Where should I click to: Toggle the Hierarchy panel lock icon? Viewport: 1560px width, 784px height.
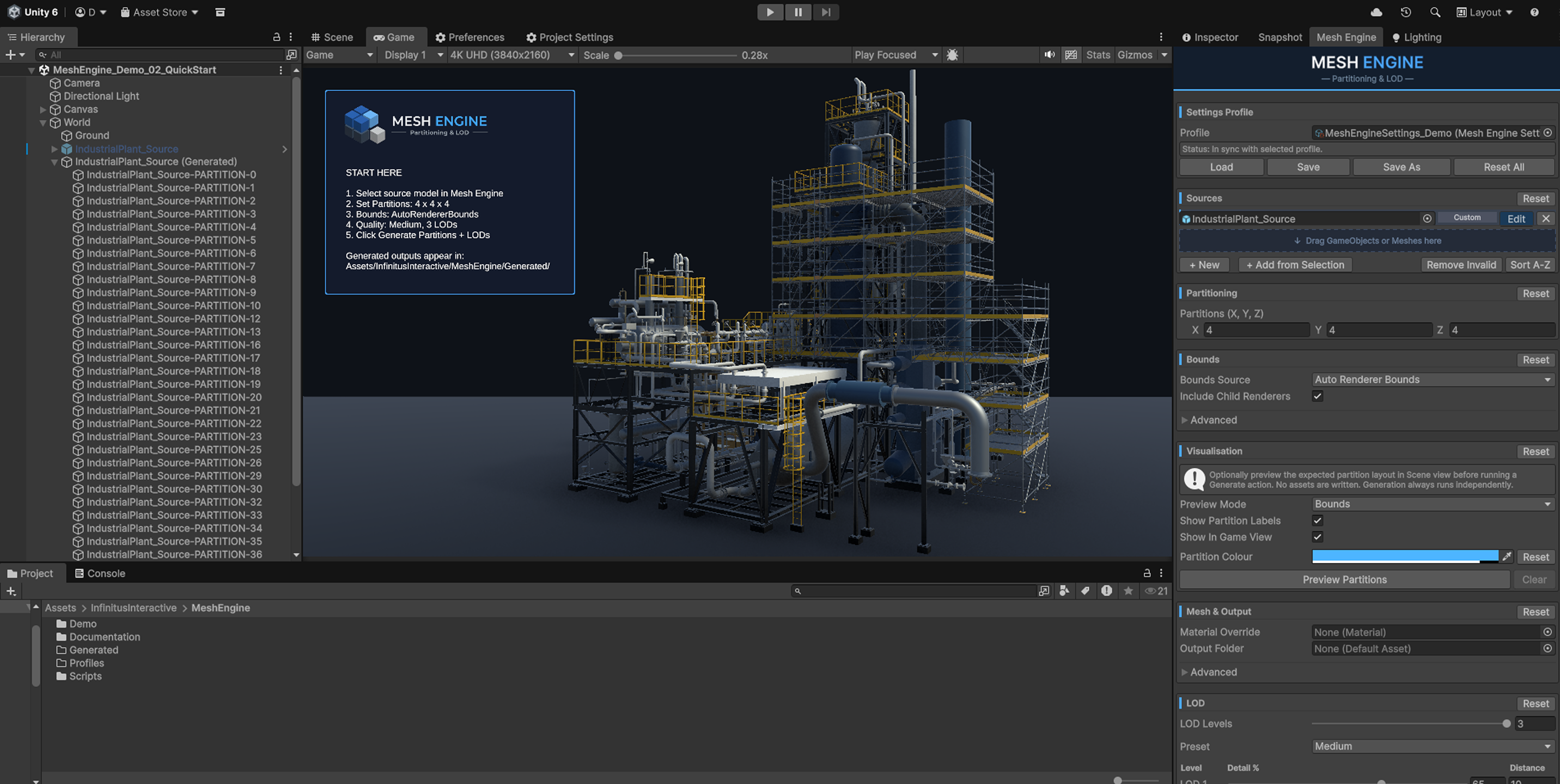coord(277,37)
